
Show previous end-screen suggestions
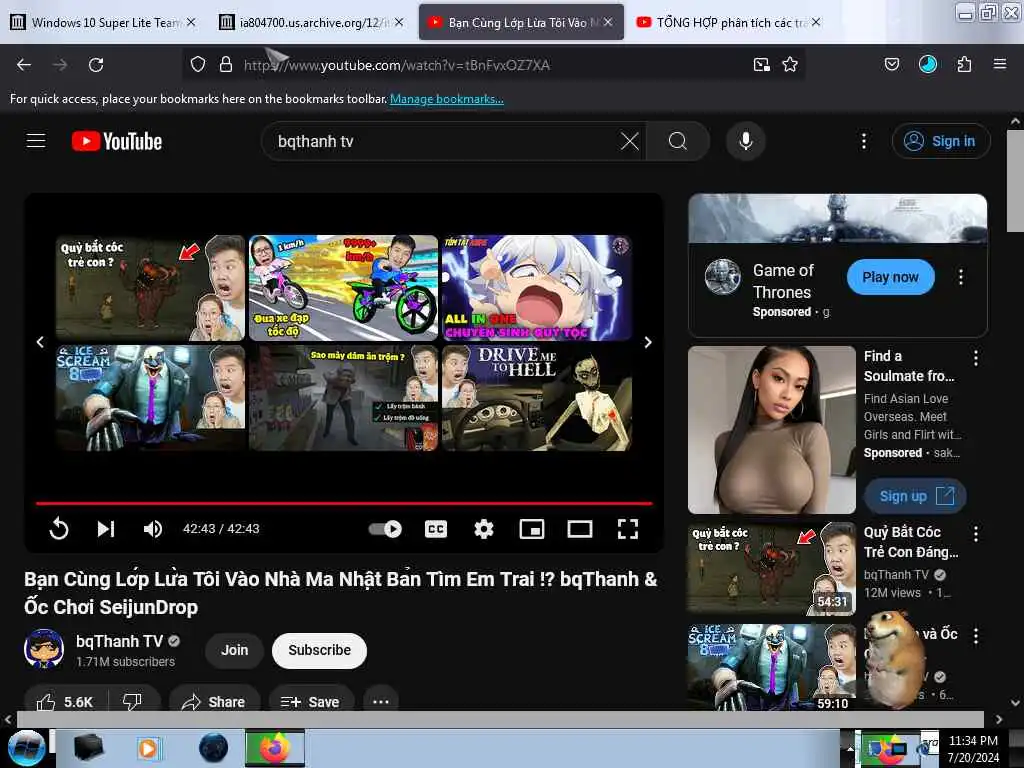(x=40, y=342)
